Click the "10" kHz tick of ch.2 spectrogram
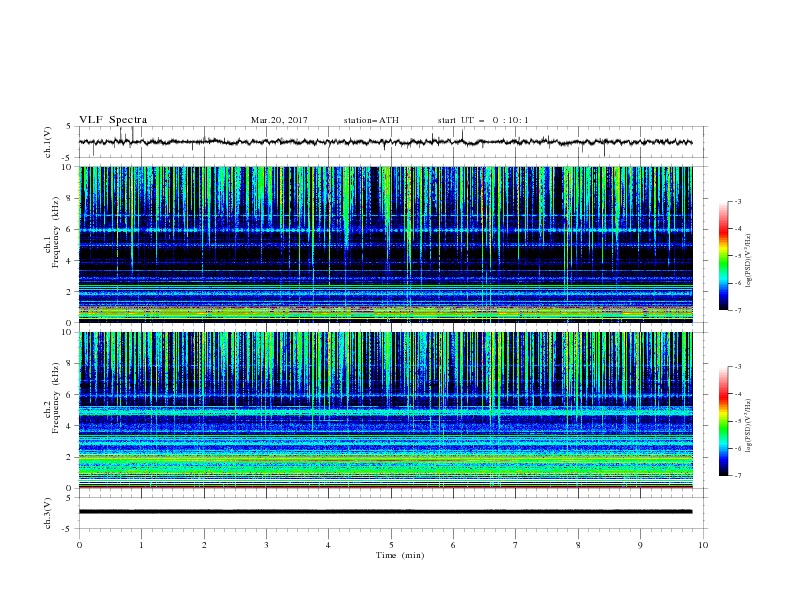The image size is (792, 612). point(68,332)
